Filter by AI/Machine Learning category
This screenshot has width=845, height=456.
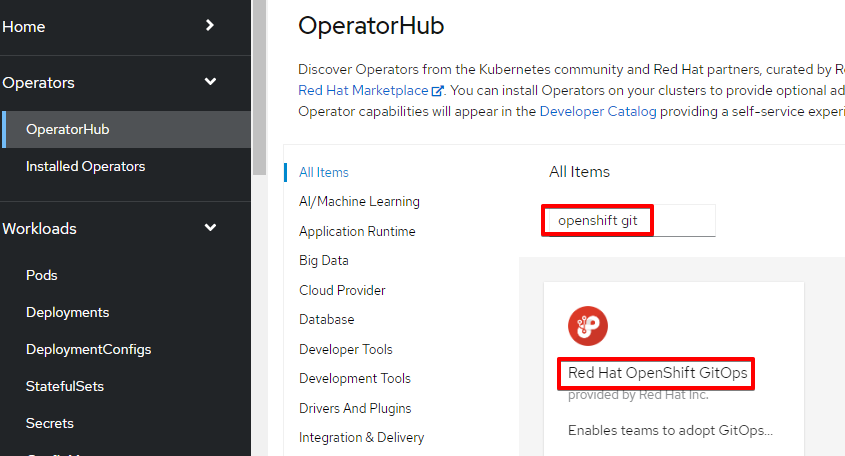359,202
